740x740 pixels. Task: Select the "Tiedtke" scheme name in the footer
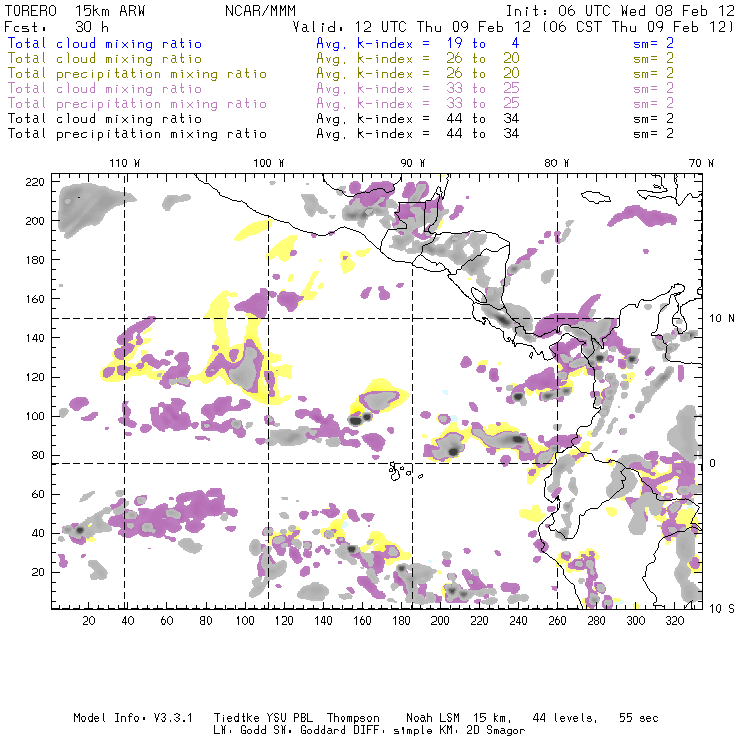pos(237,718)
